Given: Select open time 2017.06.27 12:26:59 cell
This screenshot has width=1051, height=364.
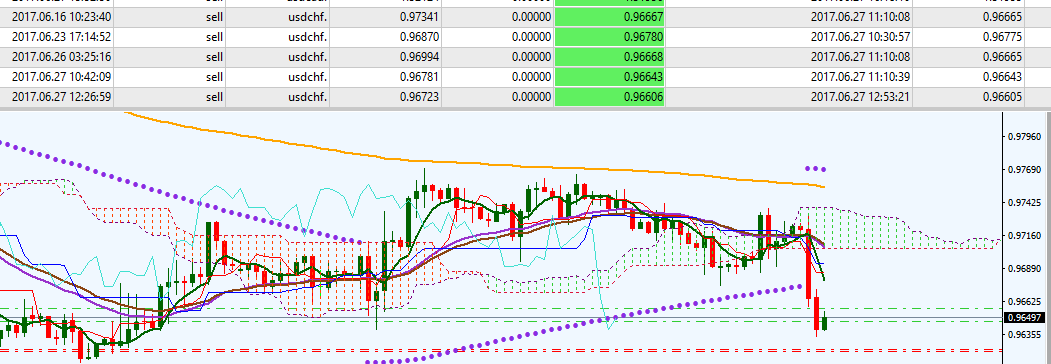Looking at the screenshot, I should click(62, 98).
